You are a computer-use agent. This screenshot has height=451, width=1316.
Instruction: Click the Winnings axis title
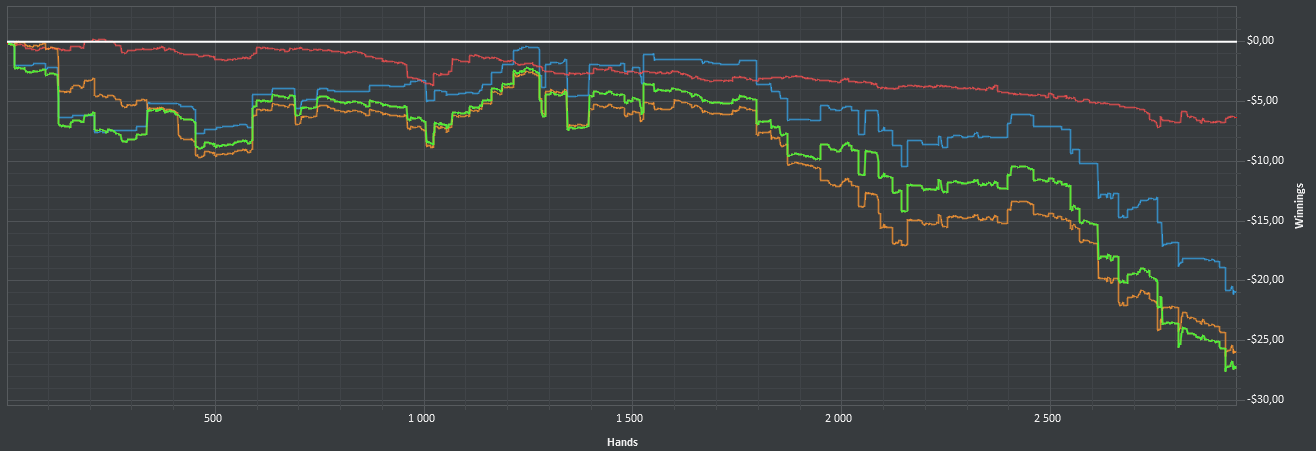pos(1300,206)
